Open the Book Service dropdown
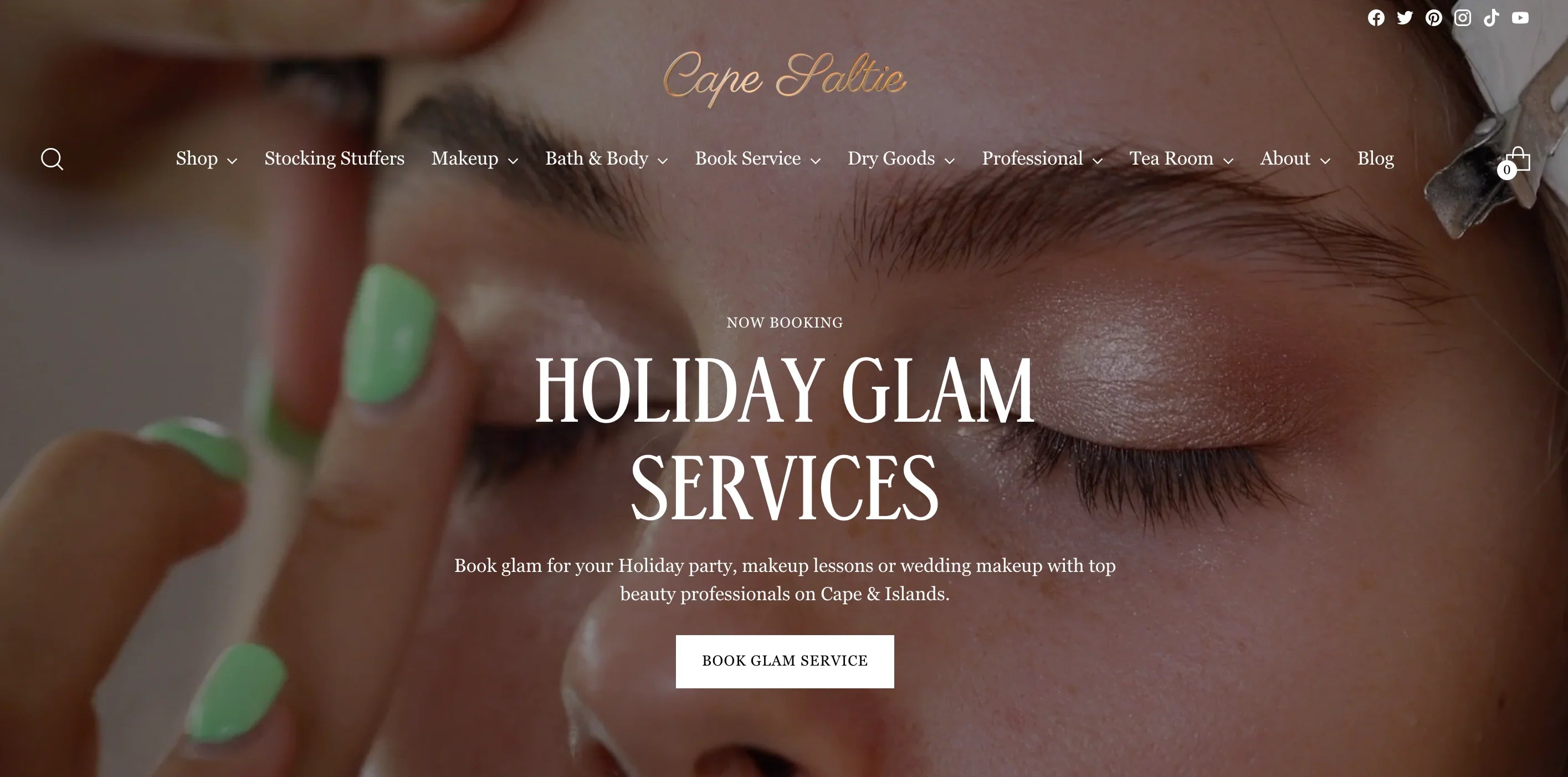 [758, 159]
